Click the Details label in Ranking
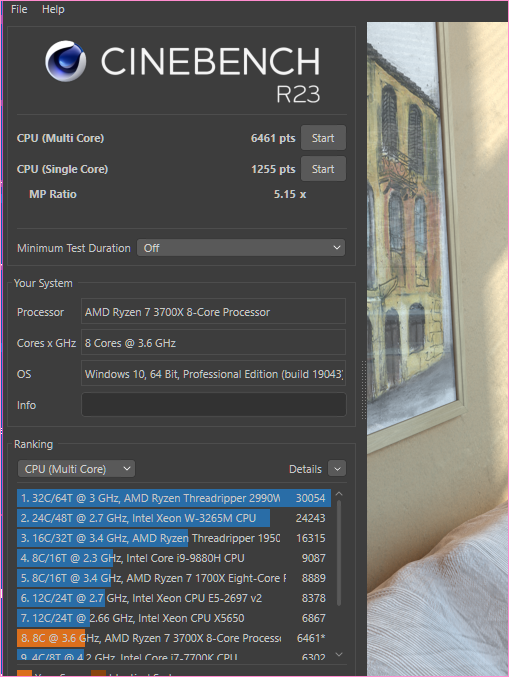Viewport: 509px width, 677px height. point(305,469)
